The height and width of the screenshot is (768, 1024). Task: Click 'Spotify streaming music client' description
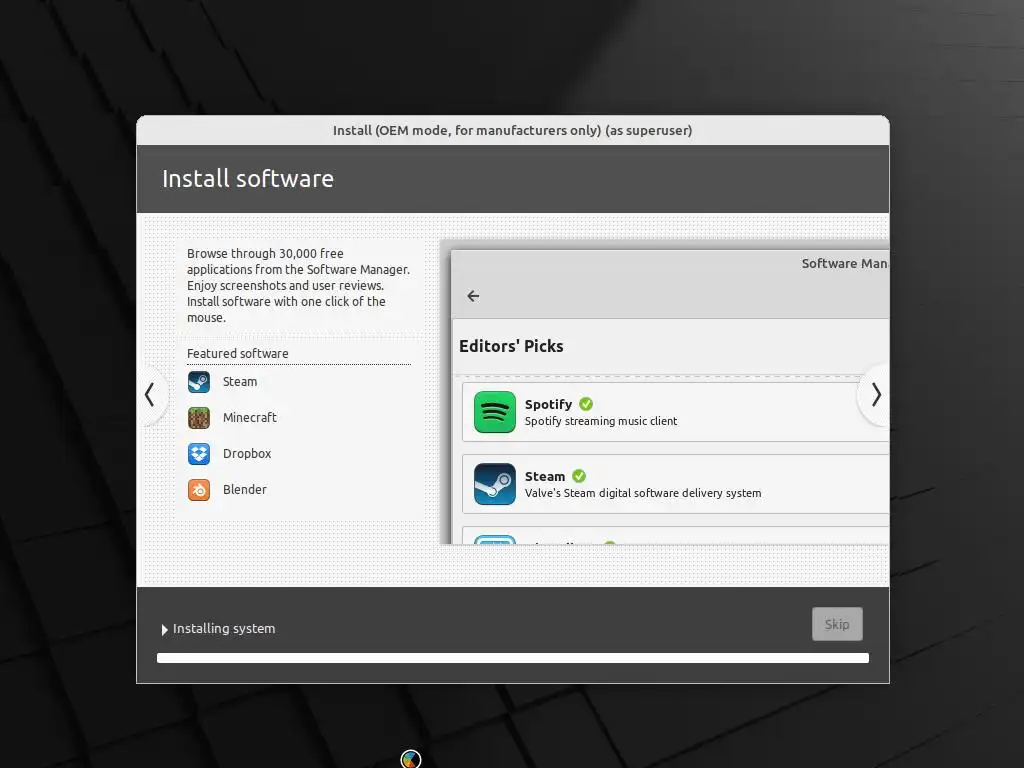(x=601, y=421)
